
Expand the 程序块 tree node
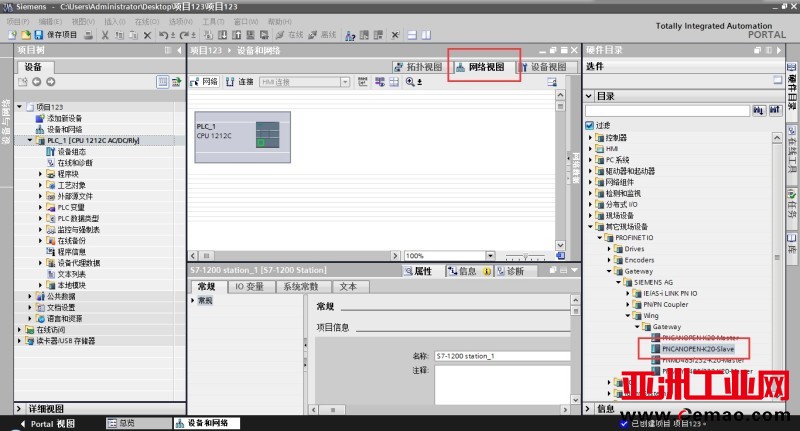coord(40,174)
